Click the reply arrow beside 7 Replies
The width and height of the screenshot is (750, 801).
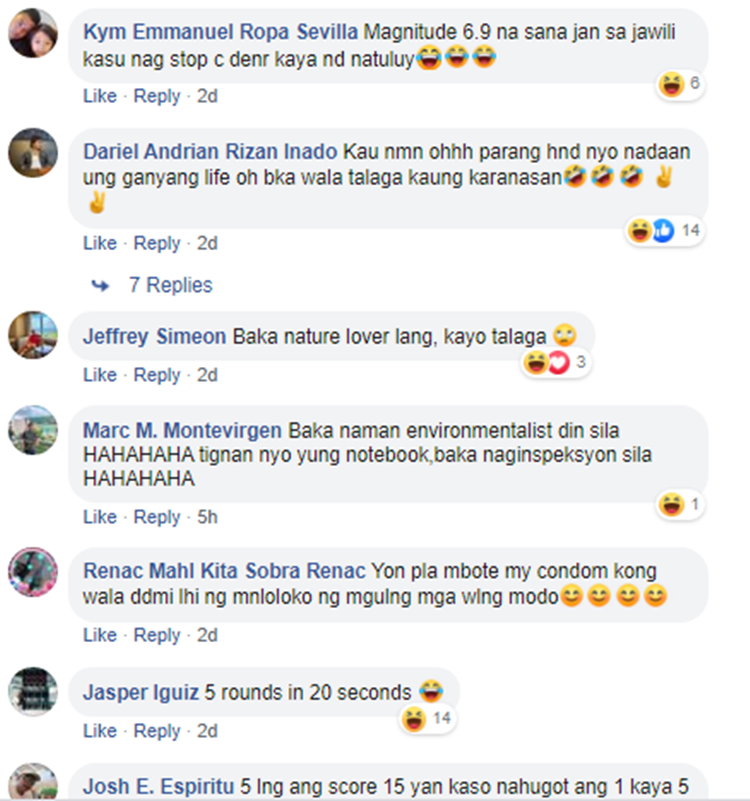pyautogui.click(x=100, y=286)
